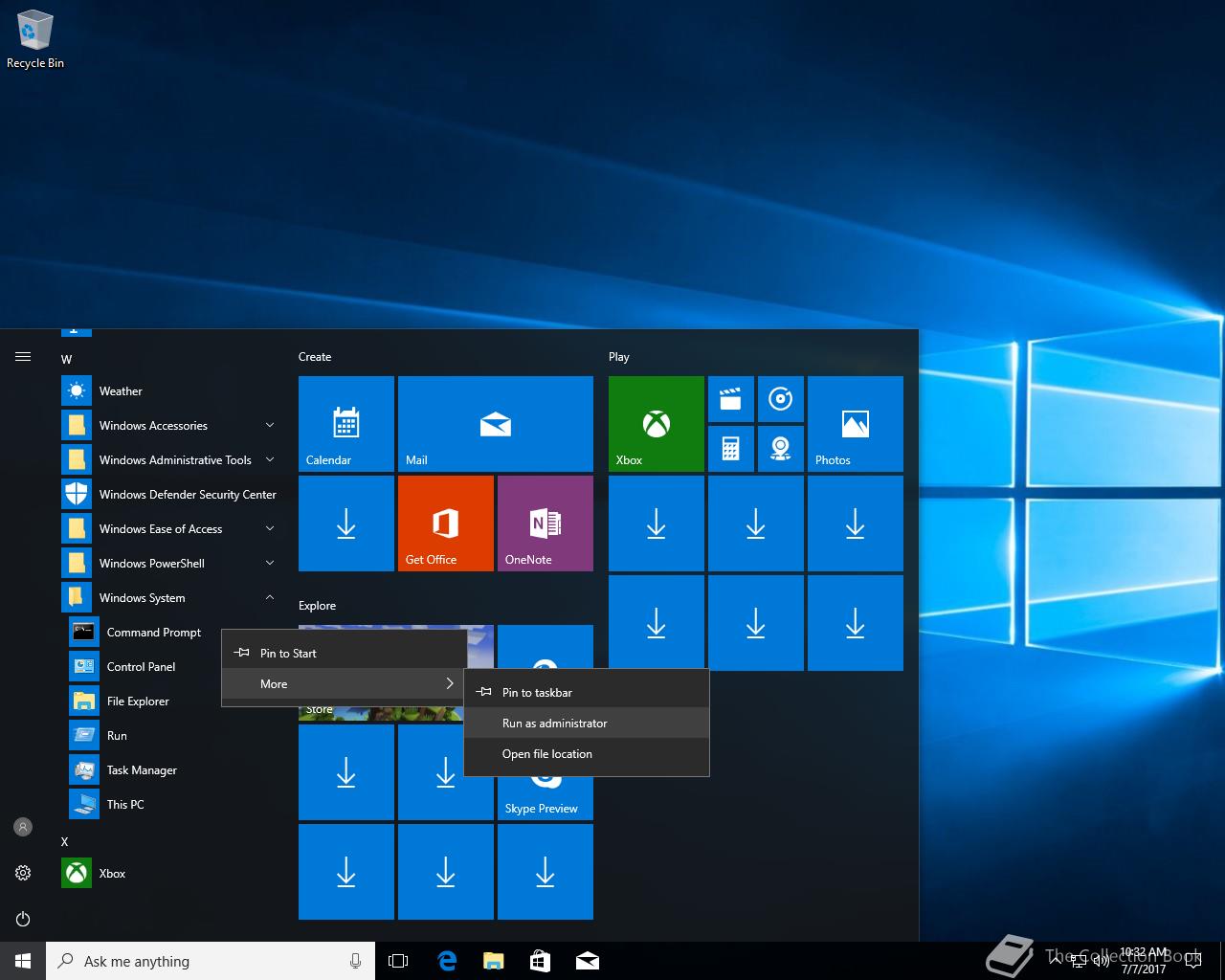
Task: Open the Movies & TV clapperboard tile
Action: click(731, 399)
